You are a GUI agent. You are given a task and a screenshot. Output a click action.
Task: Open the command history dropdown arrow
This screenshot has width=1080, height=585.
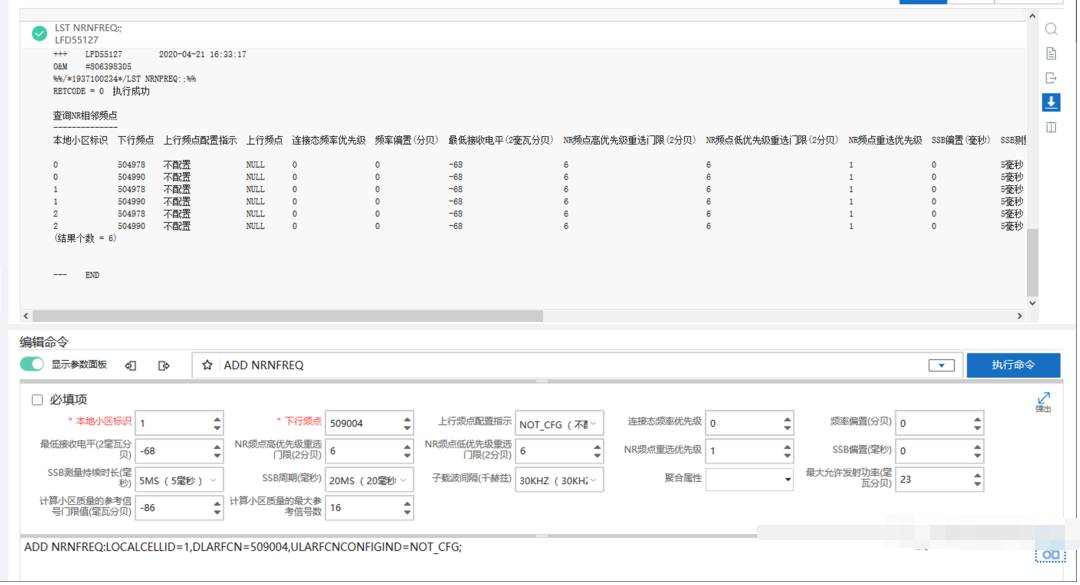941,366
